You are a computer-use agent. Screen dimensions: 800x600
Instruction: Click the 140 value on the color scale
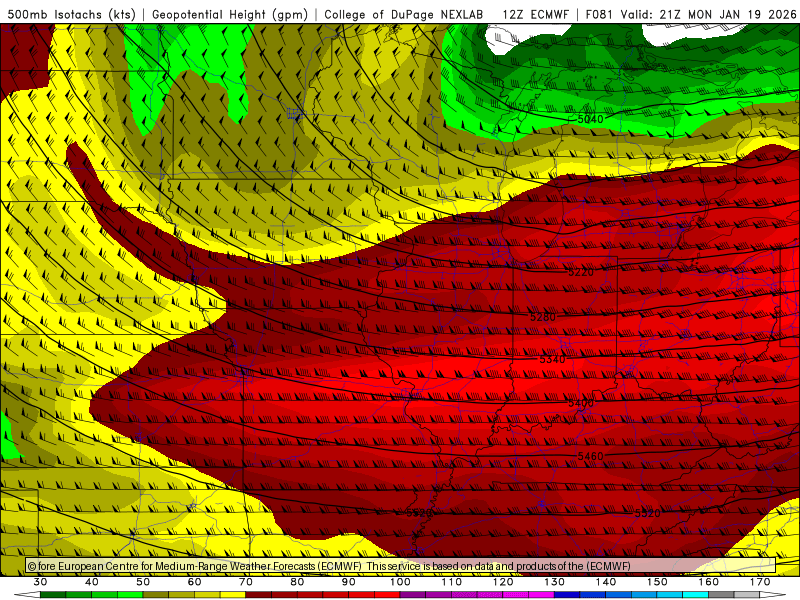(x=606, y=582)
